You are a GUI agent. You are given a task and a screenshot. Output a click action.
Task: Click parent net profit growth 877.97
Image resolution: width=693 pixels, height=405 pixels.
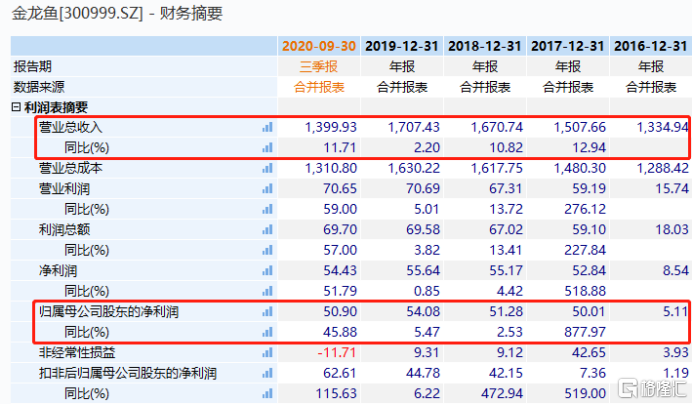coord(585,332)
